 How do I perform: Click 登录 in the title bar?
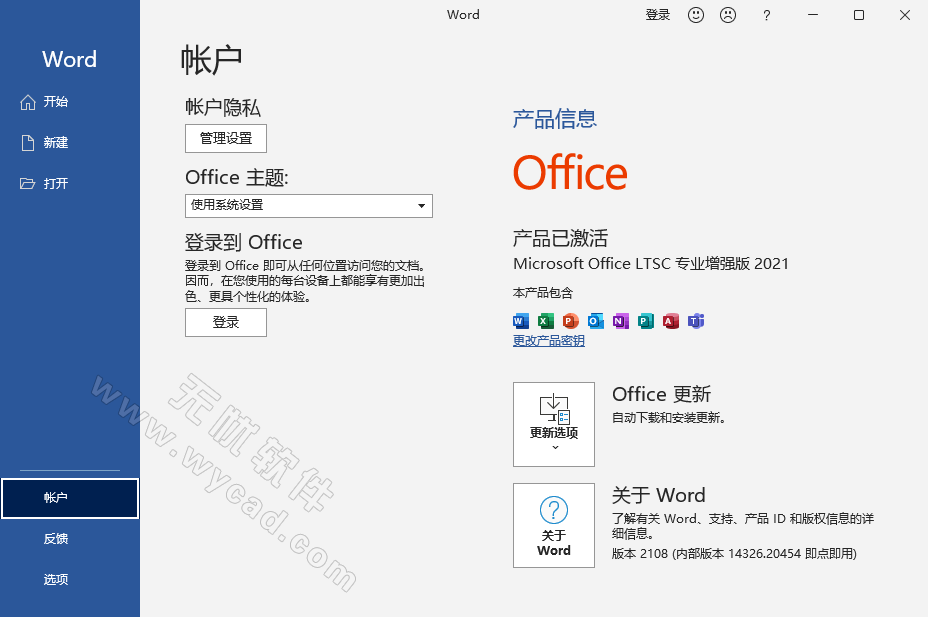coord(657,15)
